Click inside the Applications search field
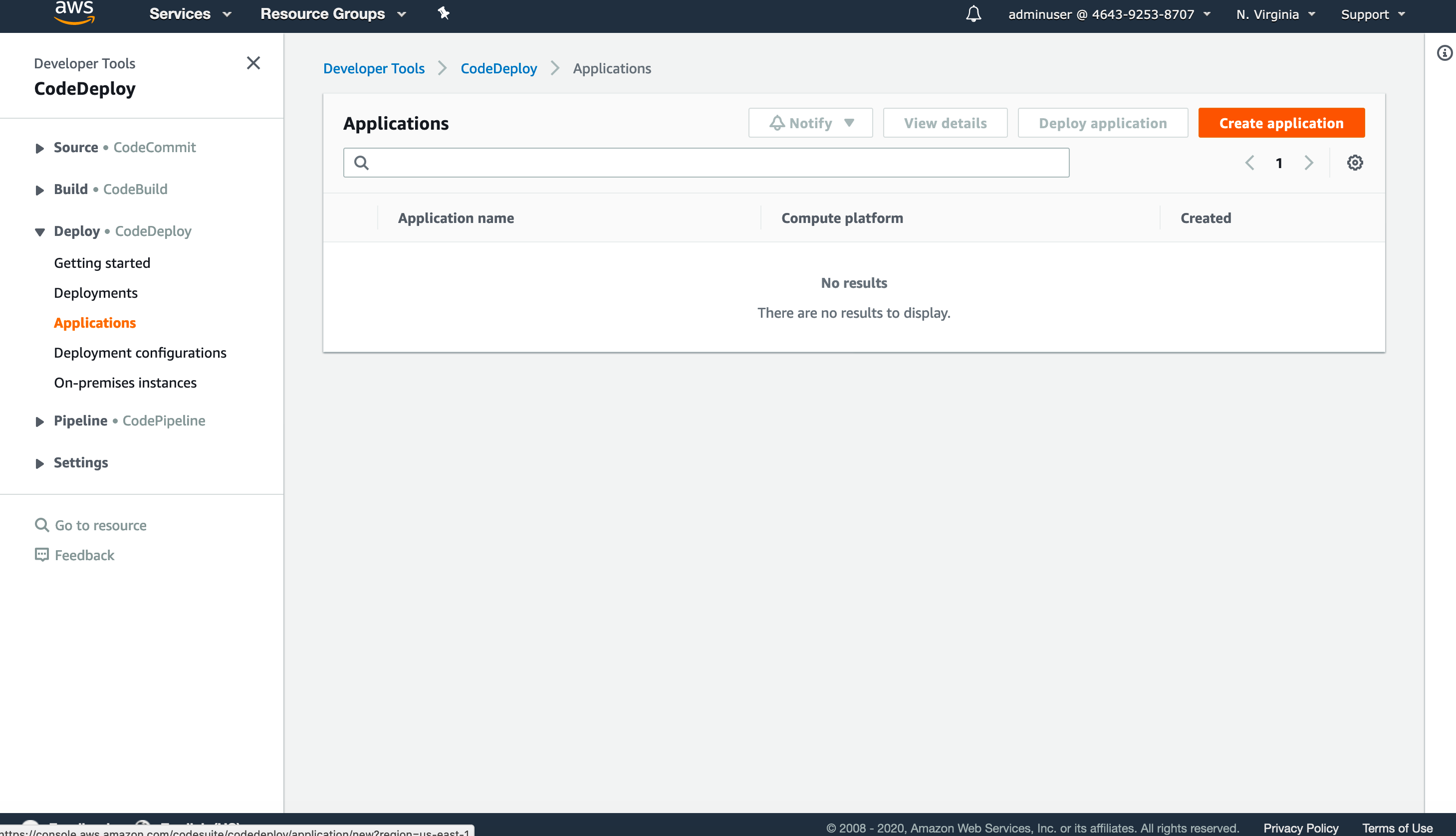This screenshot has height=836, width=1456. [689, 163]
